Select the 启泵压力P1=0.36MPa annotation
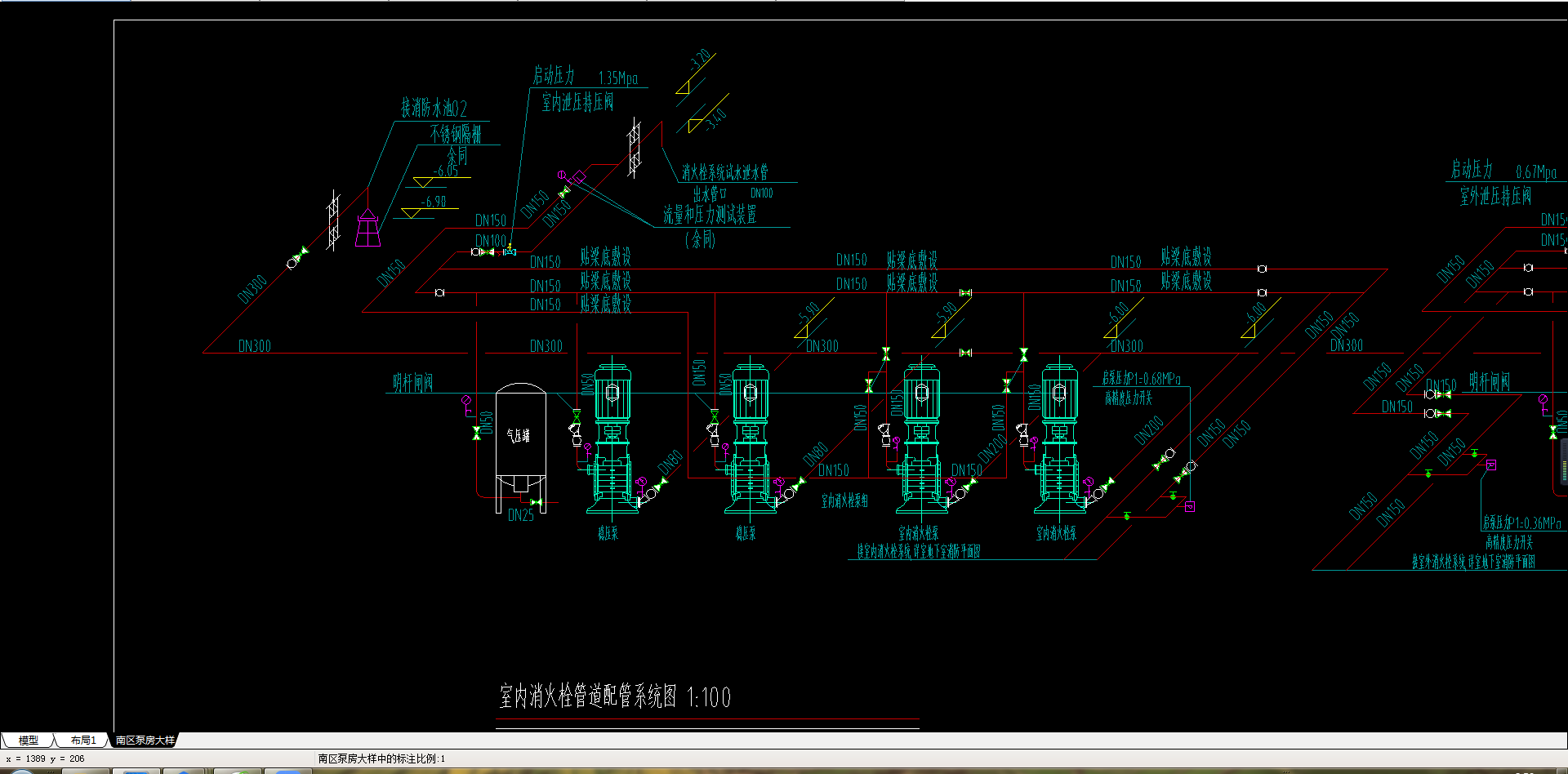Image resolution: width=1568 pixels, height=774 pixels. pyautogui.click(x=1521, y=523)
